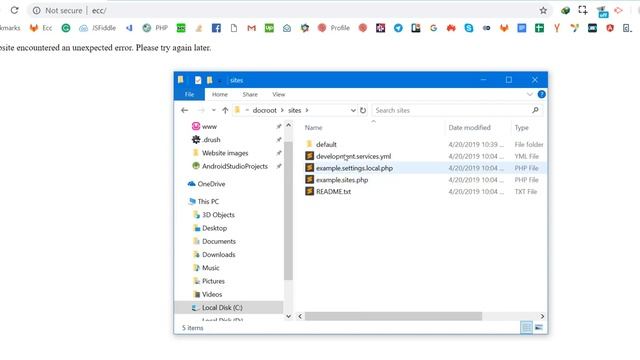Open the Google bookmark icon

(x=433, y=28)
